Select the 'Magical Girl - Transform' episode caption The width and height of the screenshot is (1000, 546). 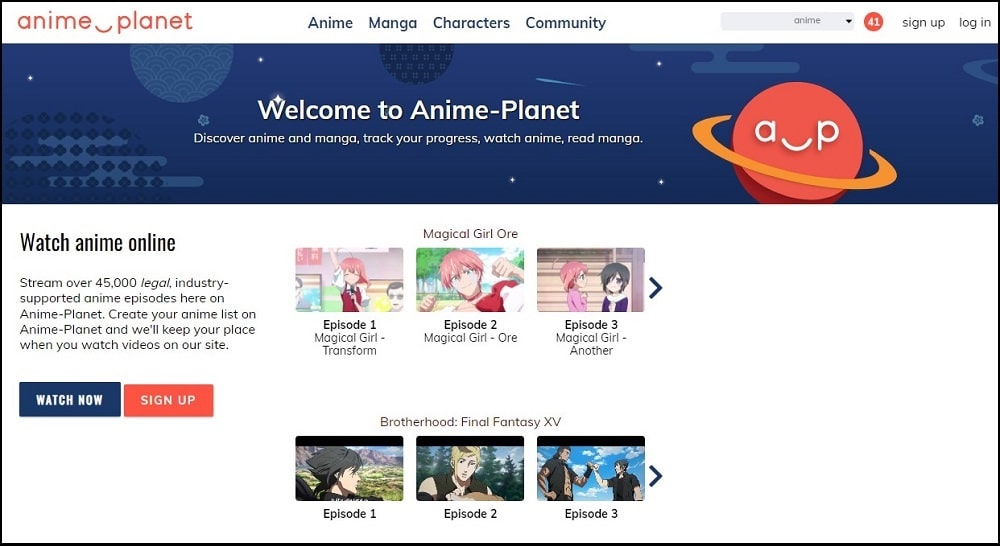[x=349, y=344]
